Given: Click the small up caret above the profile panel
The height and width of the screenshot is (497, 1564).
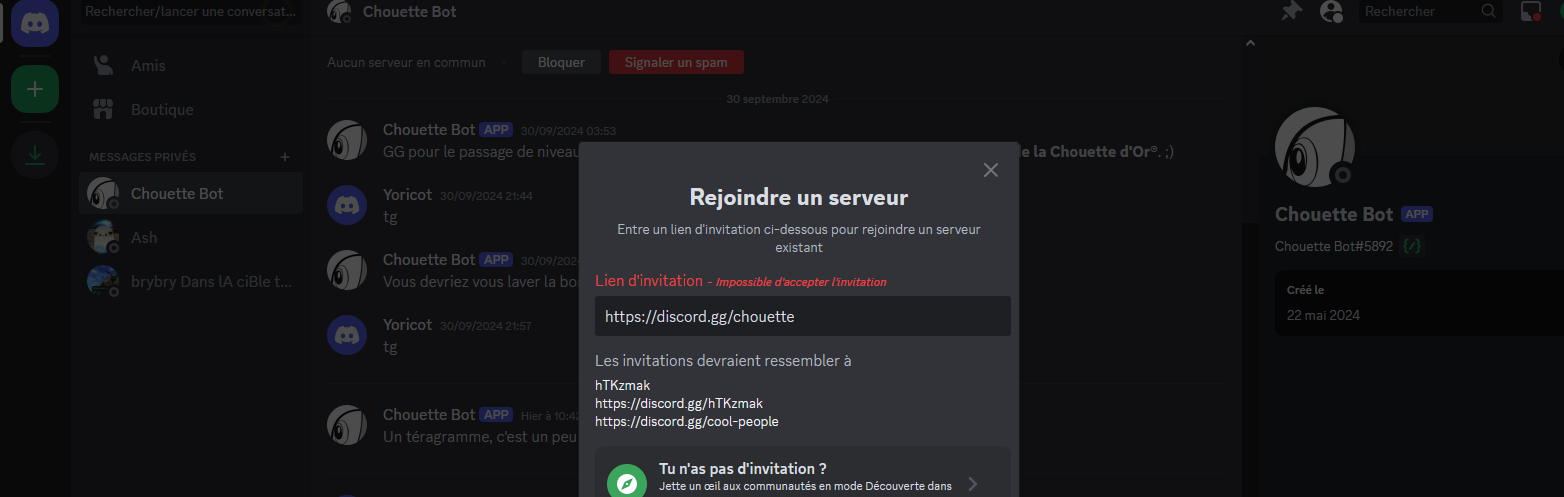Looking at the screenshot, I should coord(1249,42).
